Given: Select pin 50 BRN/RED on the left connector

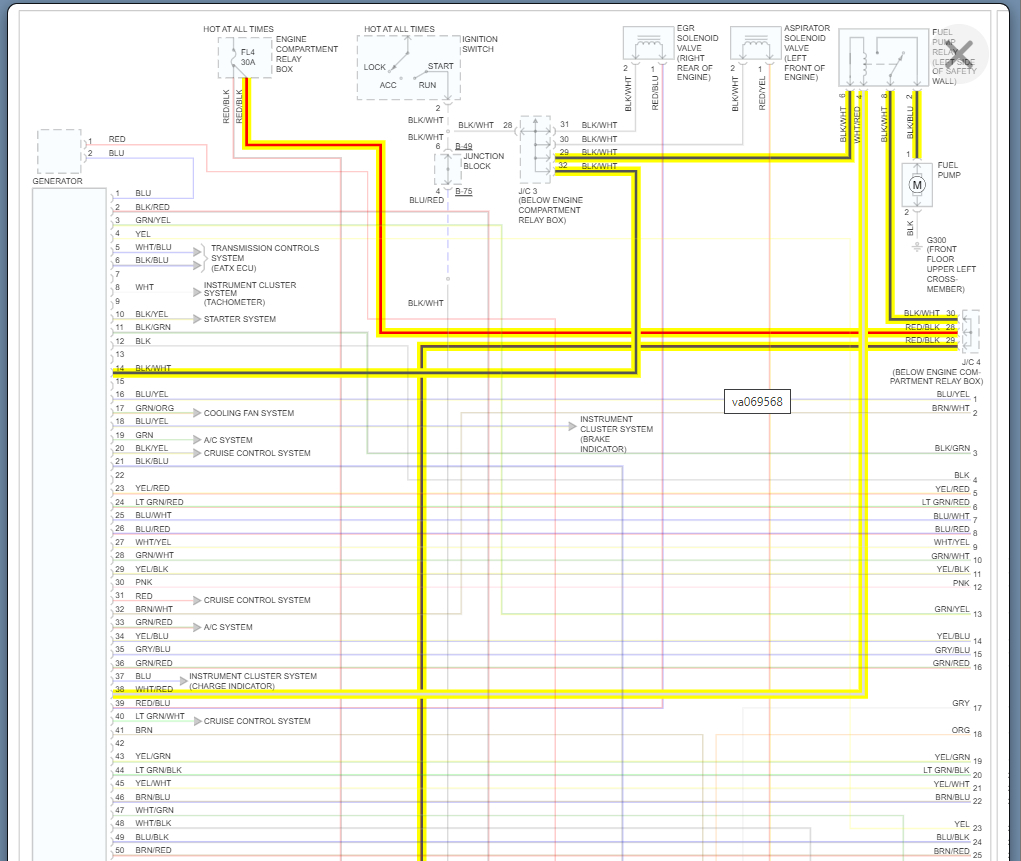Looking at the screenshot, I should pyautogui.click(x=143, y=850).
